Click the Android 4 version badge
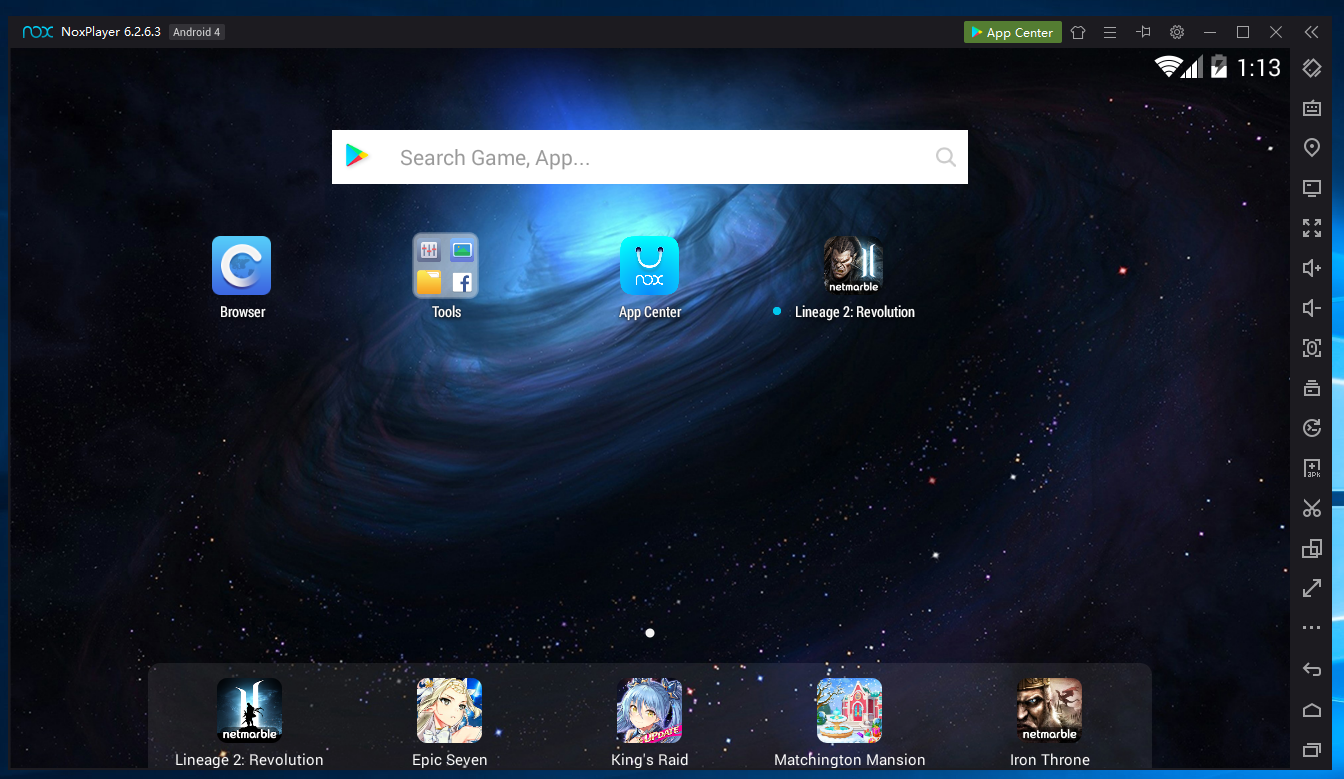The width and height of the screenshot is (1344, 779). (x=196, y=32)
